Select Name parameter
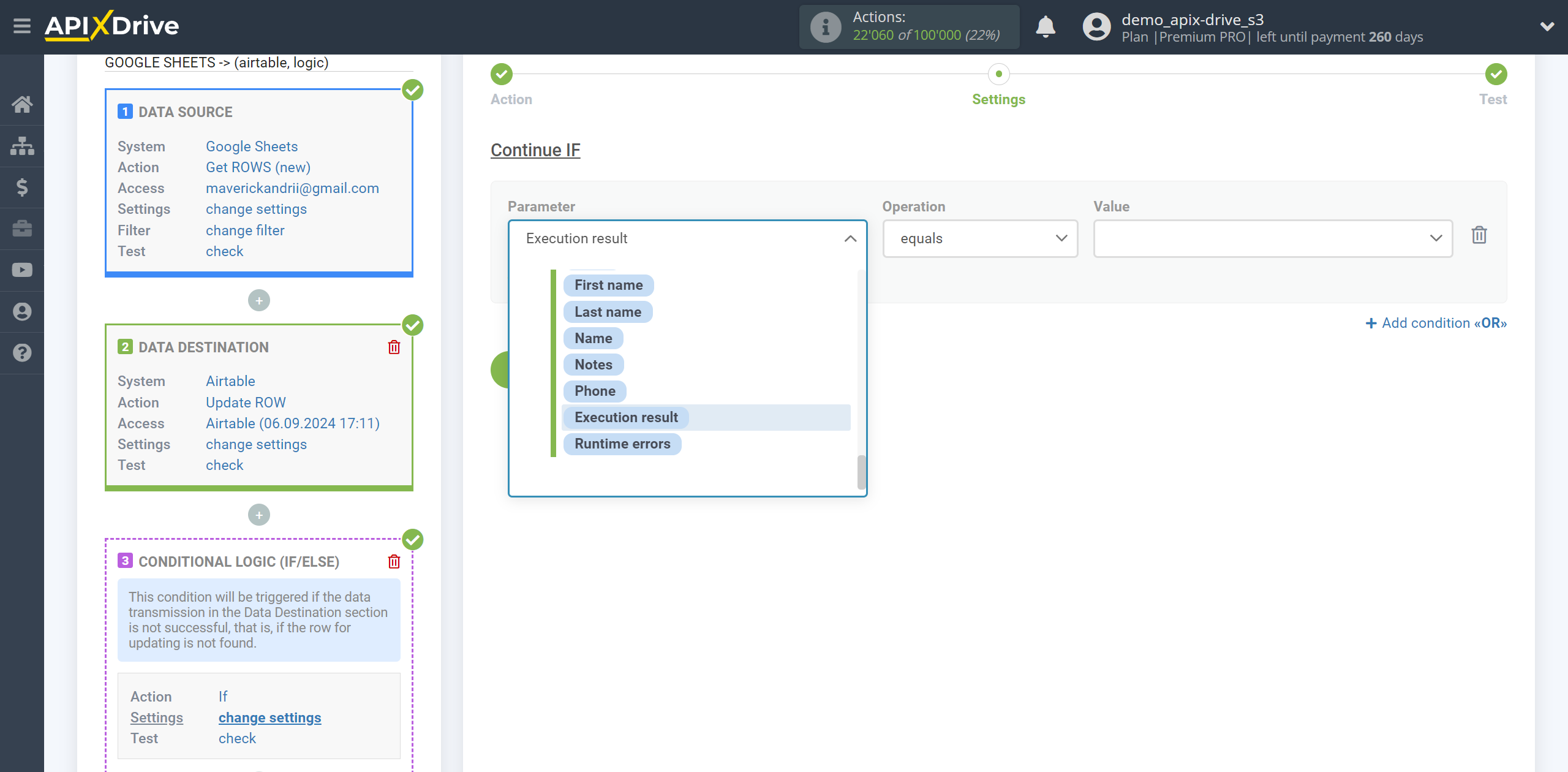The height and width of the screenshot is (772, 1568). [x=593, y=338]
